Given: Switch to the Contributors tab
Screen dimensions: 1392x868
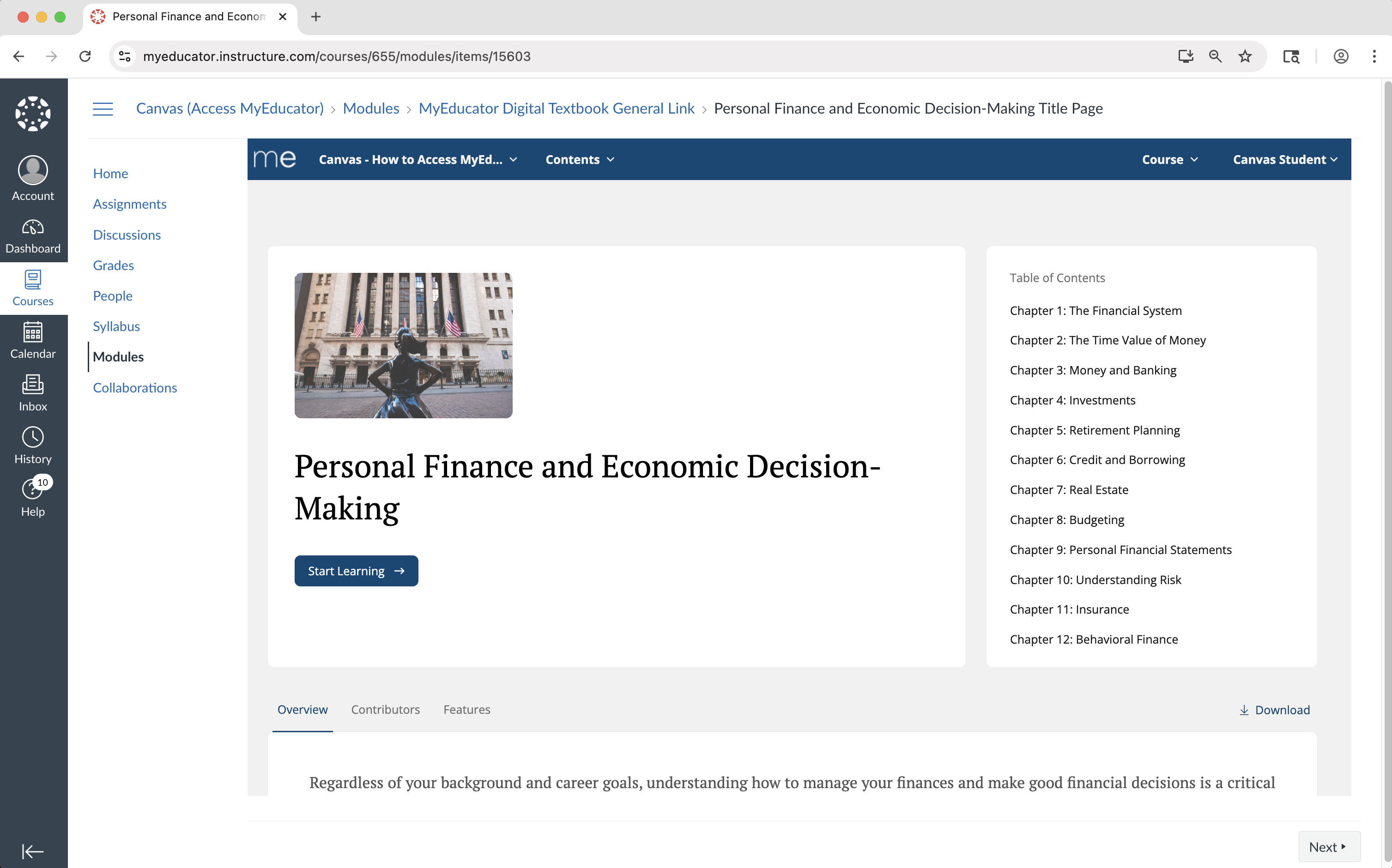Looking at the screenshot, I should point(385,710).
